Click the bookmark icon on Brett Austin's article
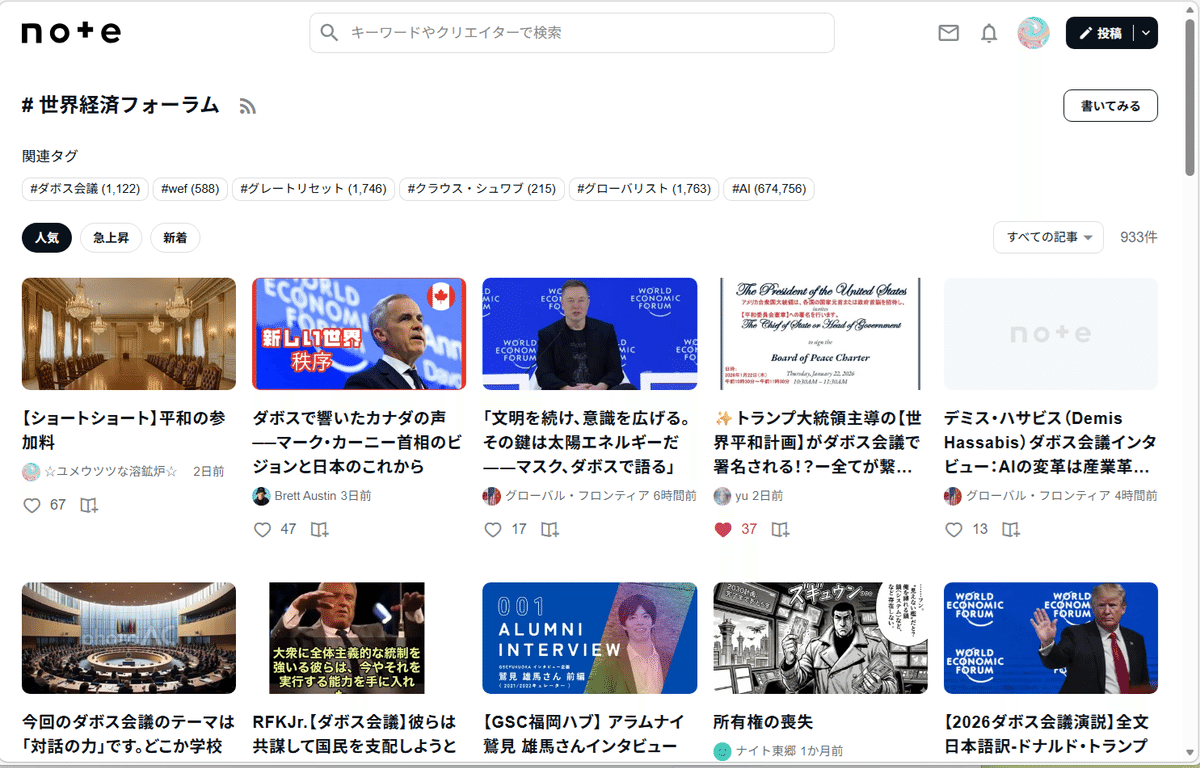This screenshot has height=768, width=1200. (320, 529)
